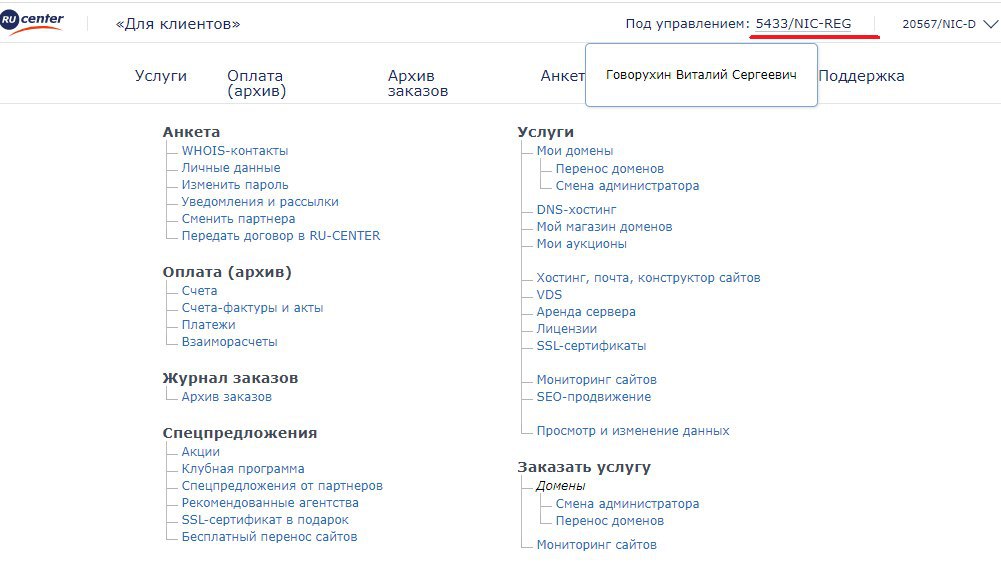Click the Журнал заказов section heading
Image resolution: width=1001 pixels, height=573 pixels.
pyautogui.click(x=230, y=378)
